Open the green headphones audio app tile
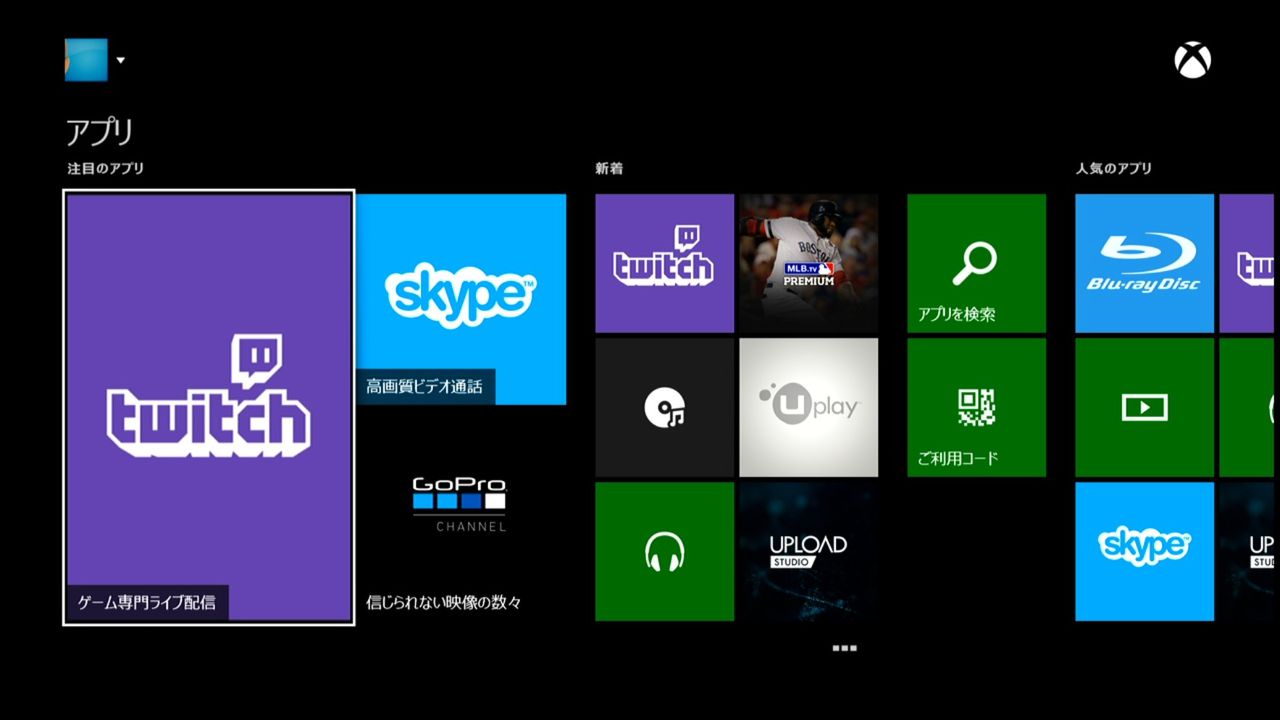 [664, 551]
